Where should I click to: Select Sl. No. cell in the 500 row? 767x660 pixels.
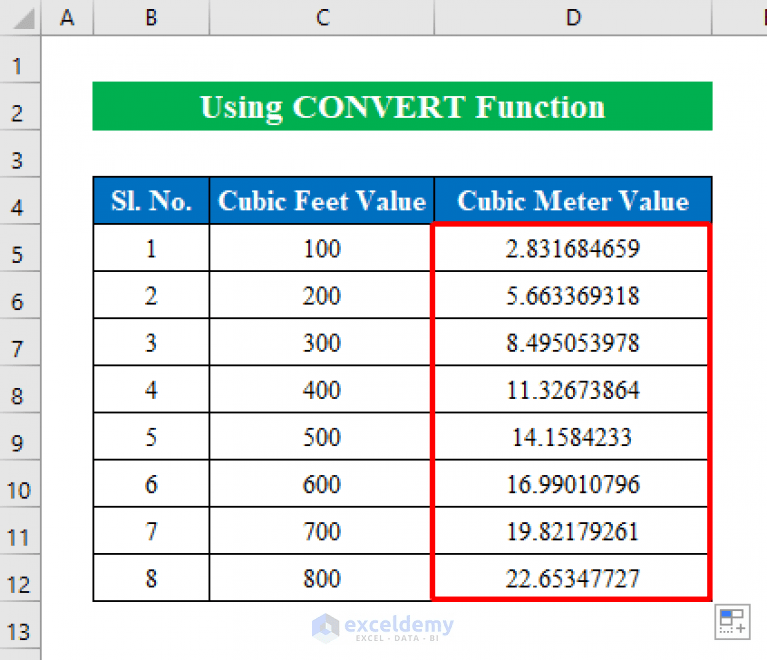[x=151, y=436]
